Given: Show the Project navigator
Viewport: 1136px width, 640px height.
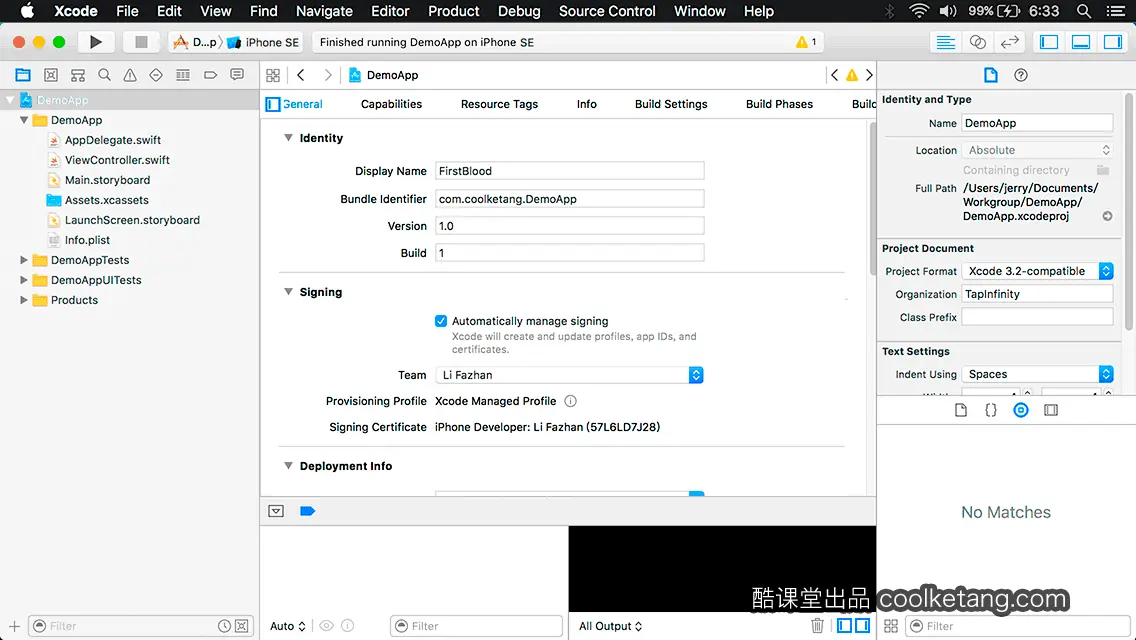Looking at the screenshot, I should pyautogui.click(x=23, y=75).
